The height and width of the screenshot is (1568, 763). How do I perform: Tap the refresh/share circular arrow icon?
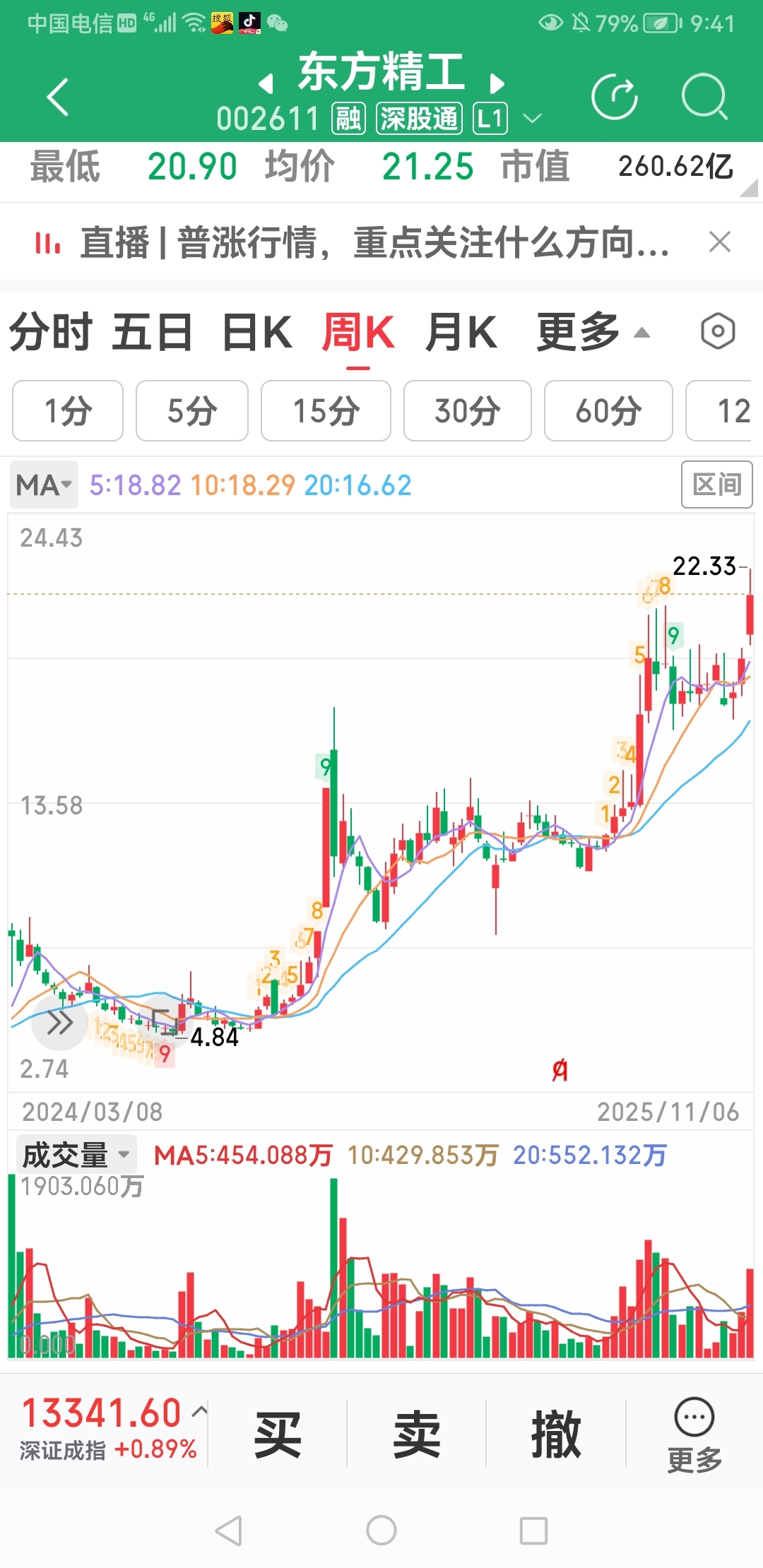[x=615, y=97]
